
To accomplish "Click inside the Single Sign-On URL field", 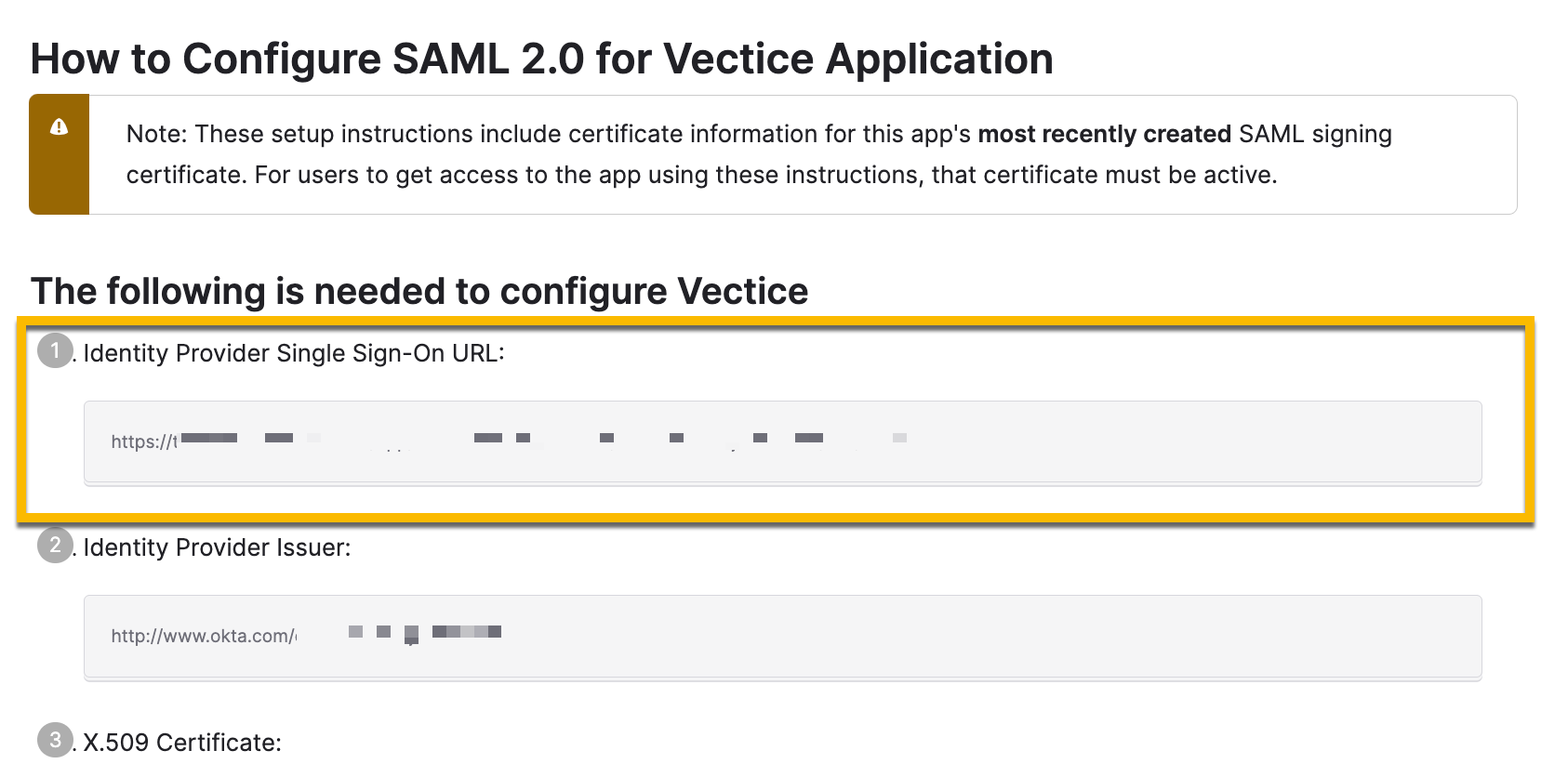I will coord(1116,442).
